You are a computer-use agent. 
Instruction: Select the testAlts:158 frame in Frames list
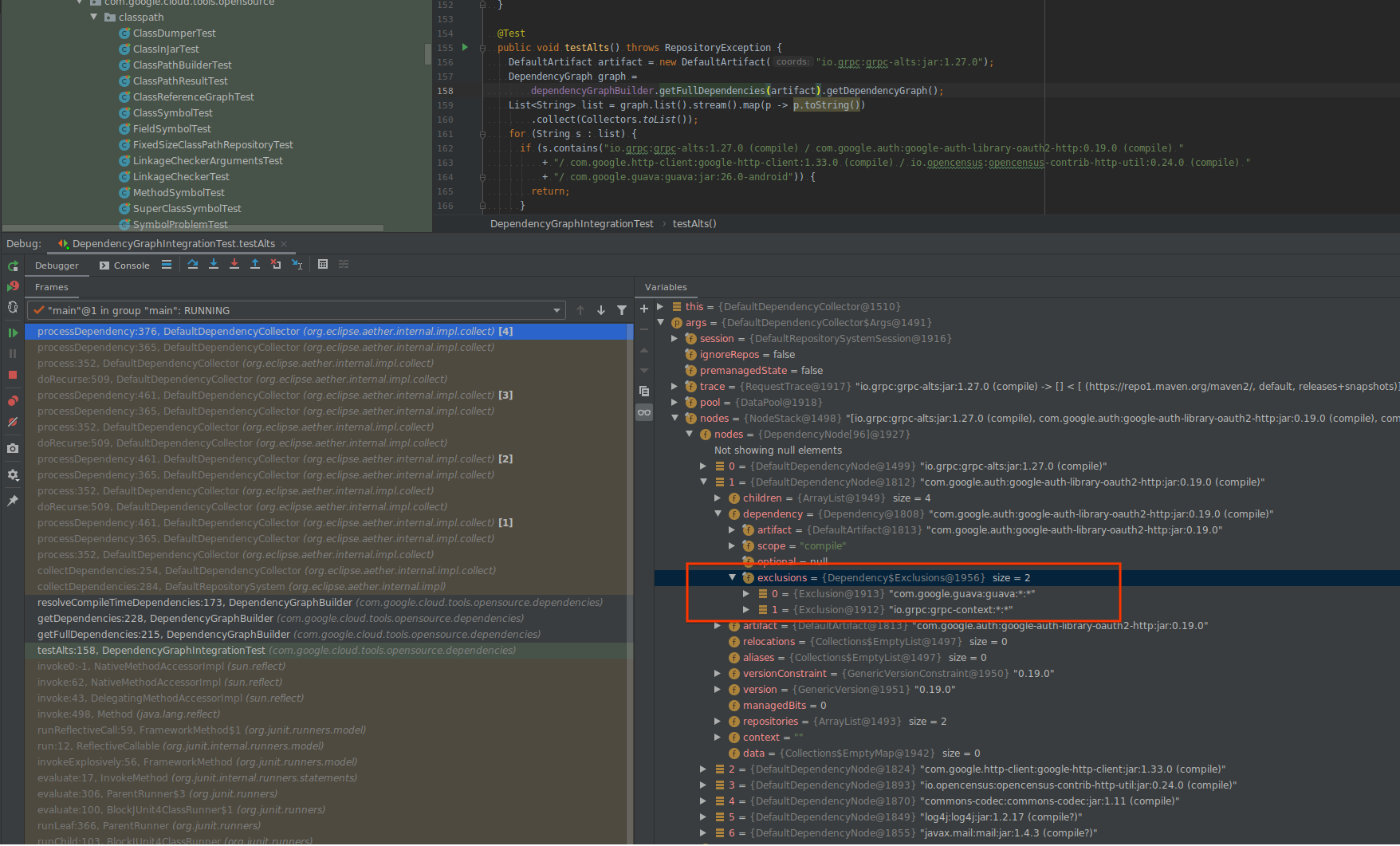tap(239, 650)
